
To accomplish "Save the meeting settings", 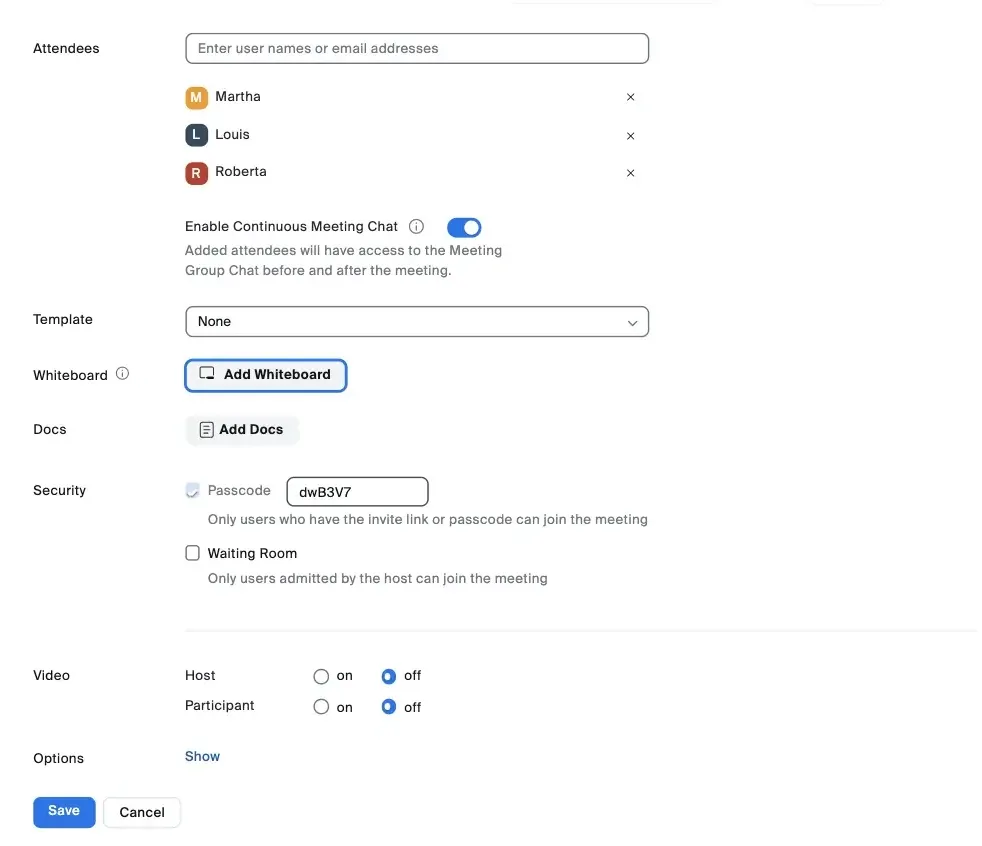I will point(64,811).
